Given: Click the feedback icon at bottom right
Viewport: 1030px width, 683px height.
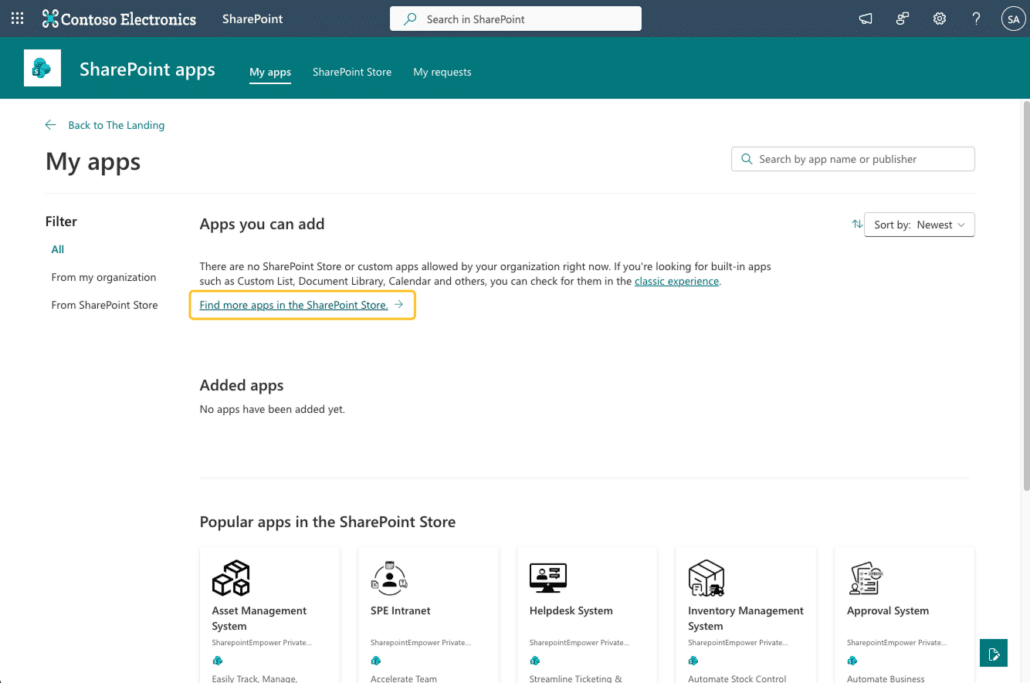Looking at the screenshot, I should coord(993,653).
